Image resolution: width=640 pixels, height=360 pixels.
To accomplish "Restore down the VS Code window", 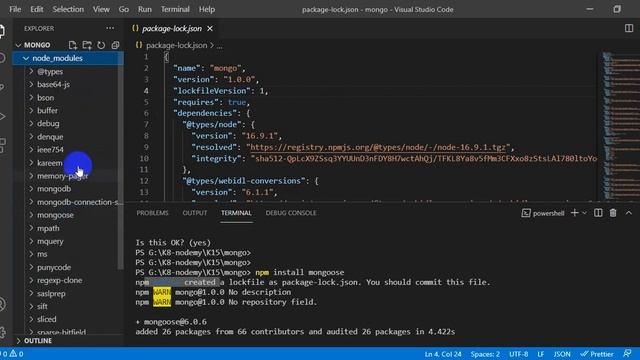I will click(617, 9).
